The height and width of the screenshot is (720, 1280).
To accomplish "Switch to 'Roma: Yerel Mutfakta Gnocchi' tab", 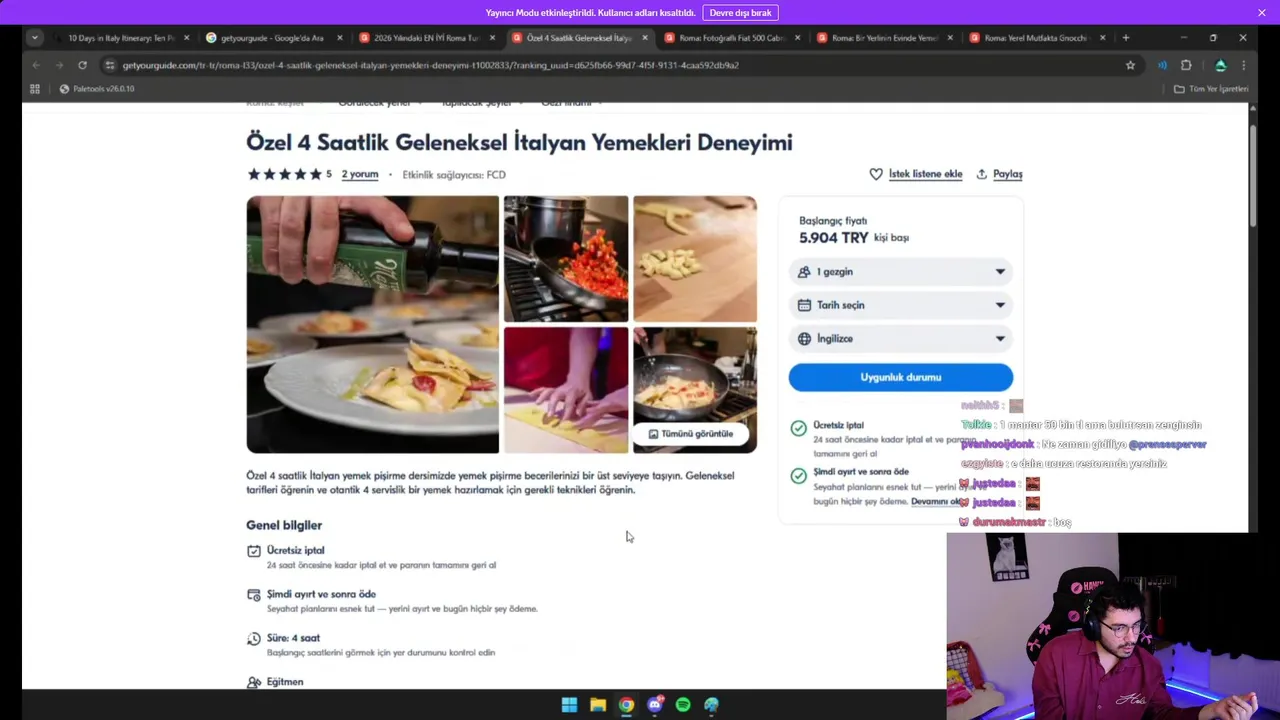I will pyautogui.click(x=1036, y=38).
